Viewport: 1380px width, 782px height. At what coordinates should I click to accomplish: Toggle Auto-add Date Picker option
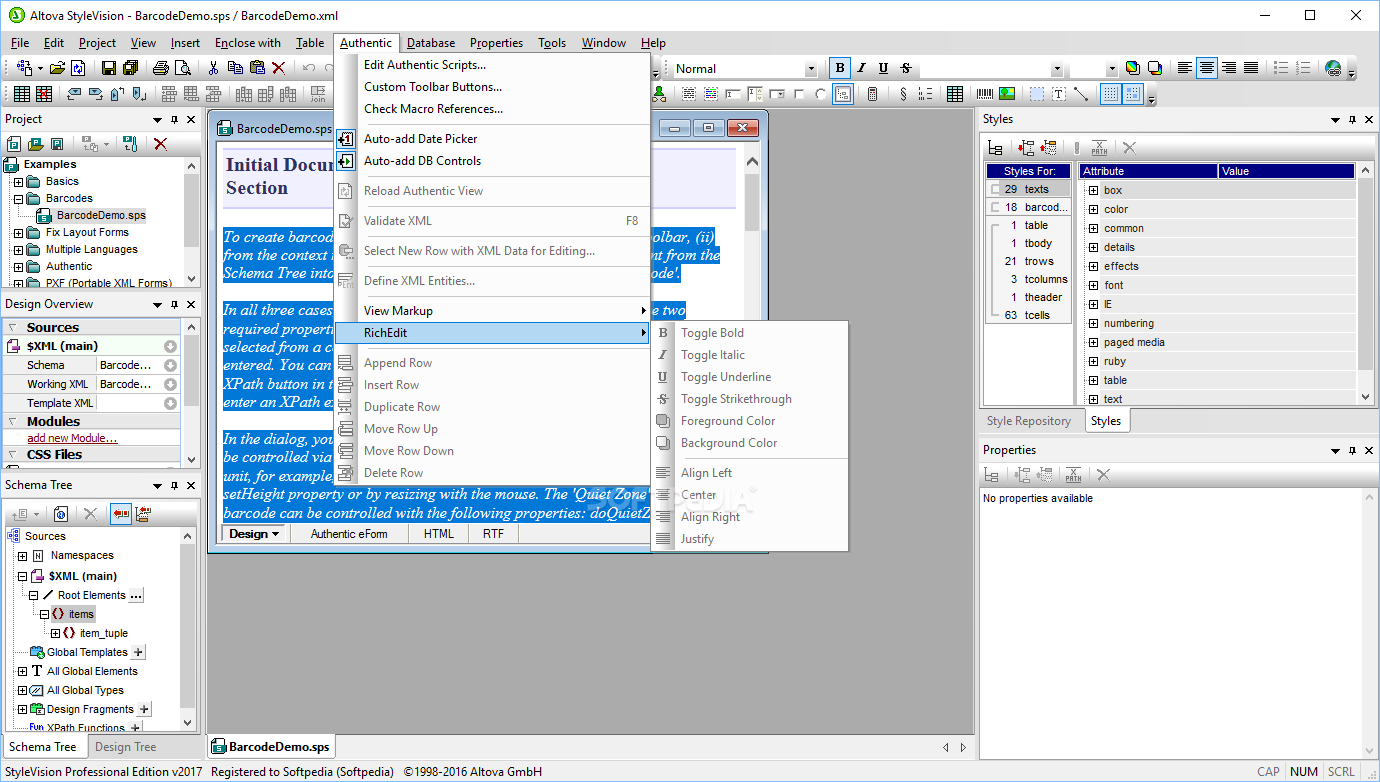(420, 139)
